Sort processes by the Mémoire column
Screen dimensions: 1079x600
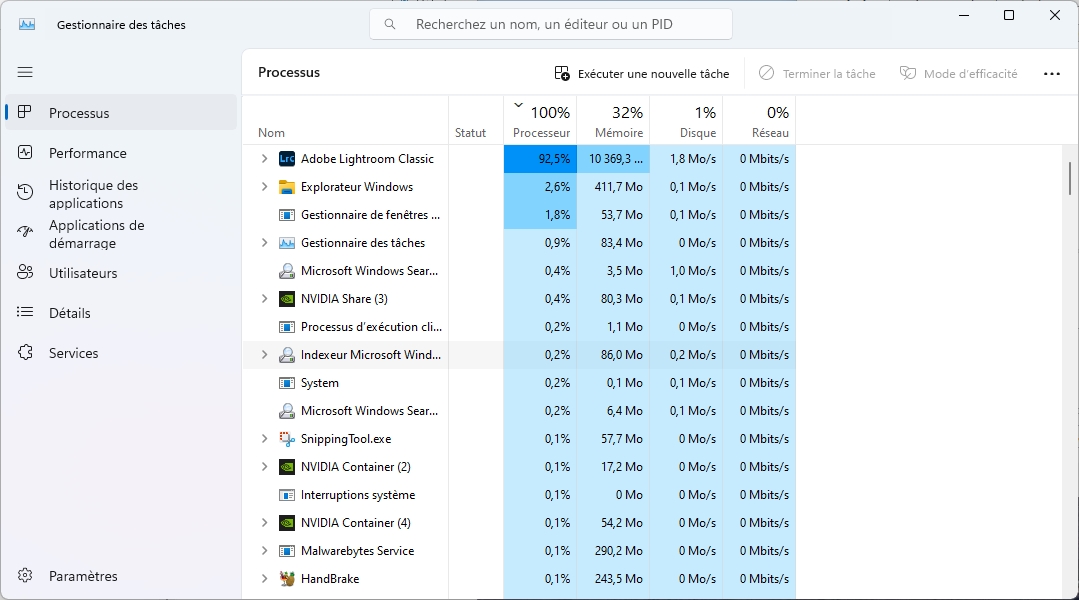coord(613,121)
